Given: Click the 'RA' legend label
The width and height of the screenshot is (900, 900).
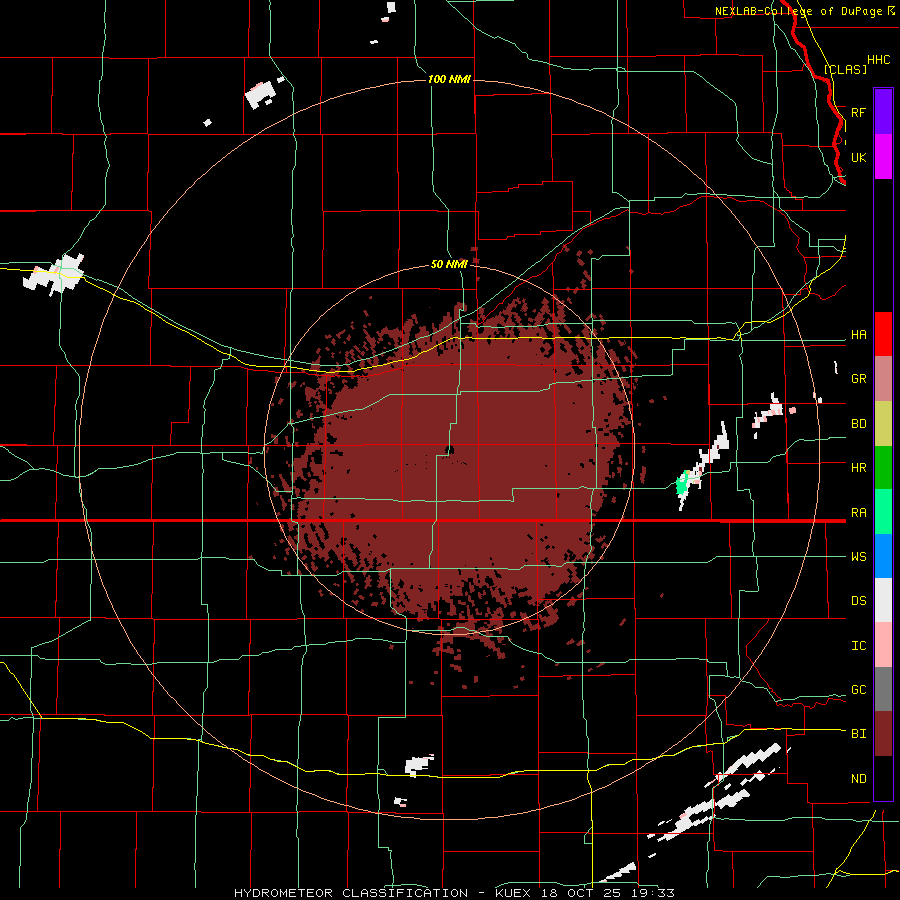Looking at the screenshot, I should [x=858, y=513].
